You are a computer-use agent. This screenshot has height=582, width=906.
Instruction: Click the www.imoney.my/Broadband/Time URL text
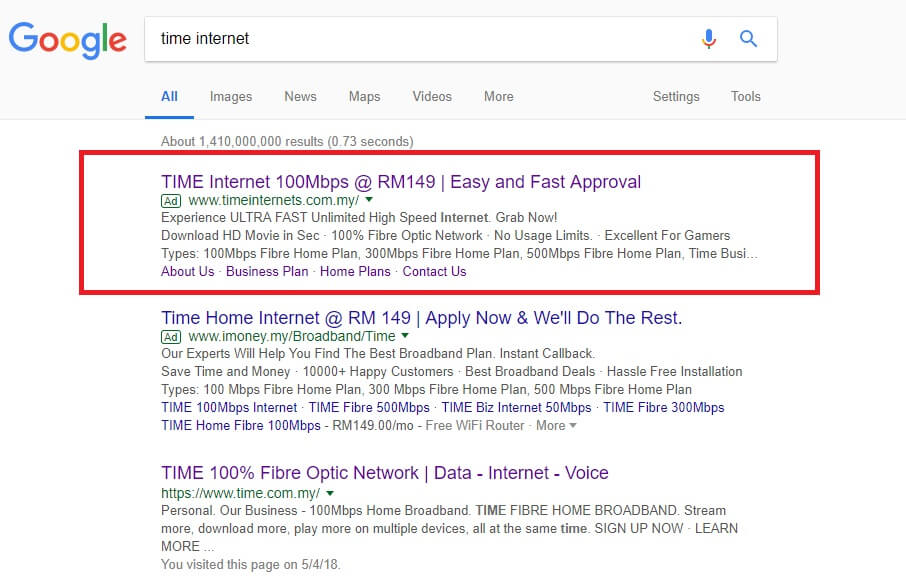[x=292, y=336]
